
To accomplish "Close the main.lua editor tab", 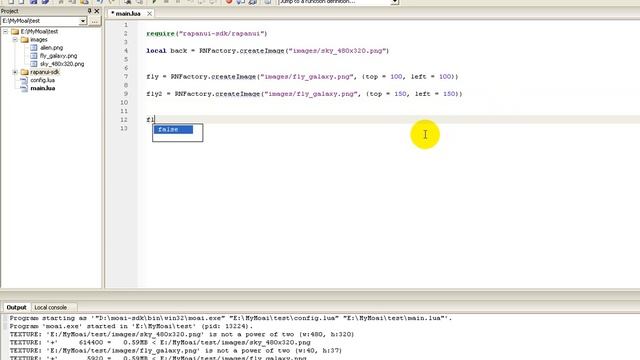I will coord(149,13).
